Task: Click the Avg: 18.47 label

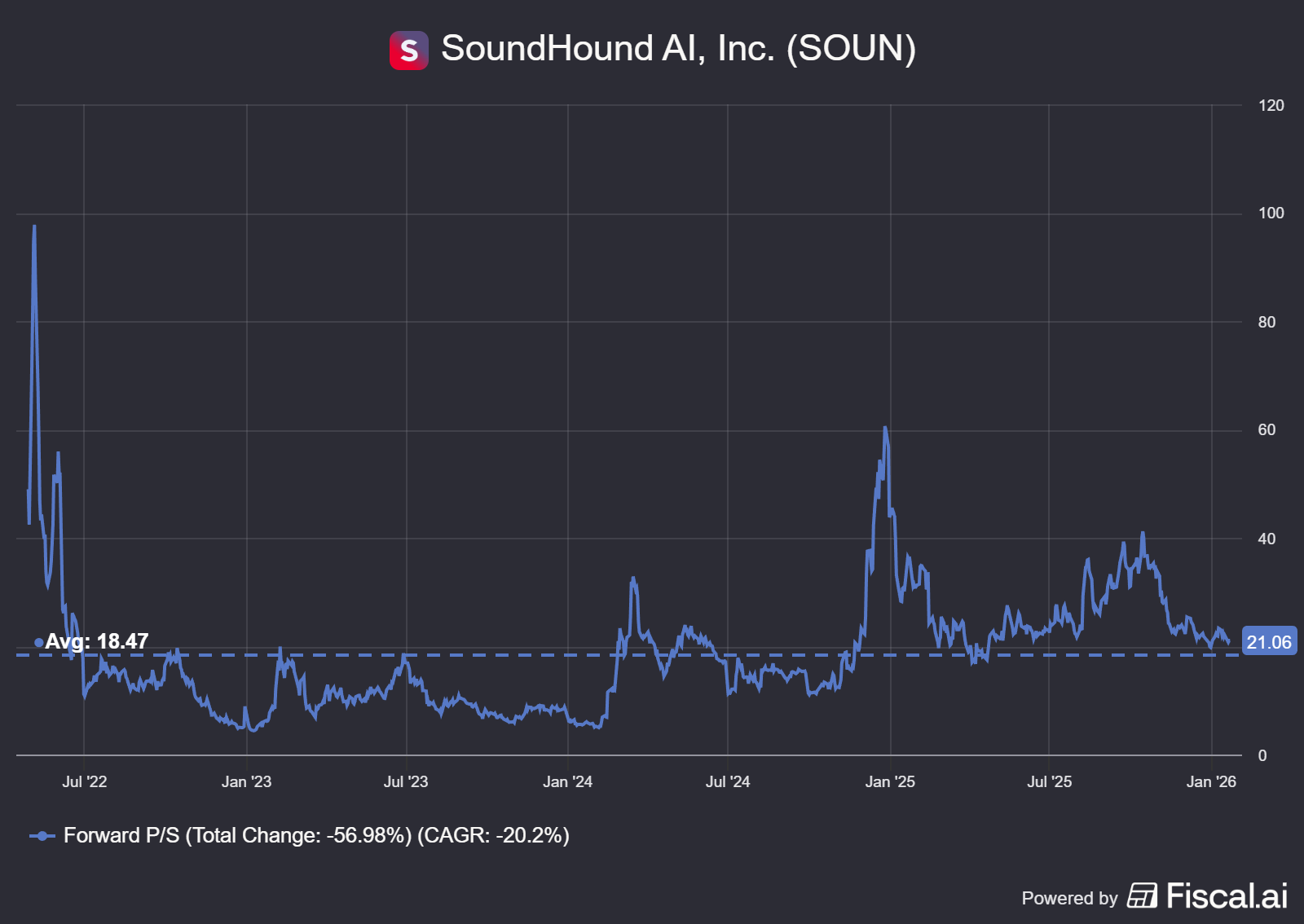Action: click(96, 642)
